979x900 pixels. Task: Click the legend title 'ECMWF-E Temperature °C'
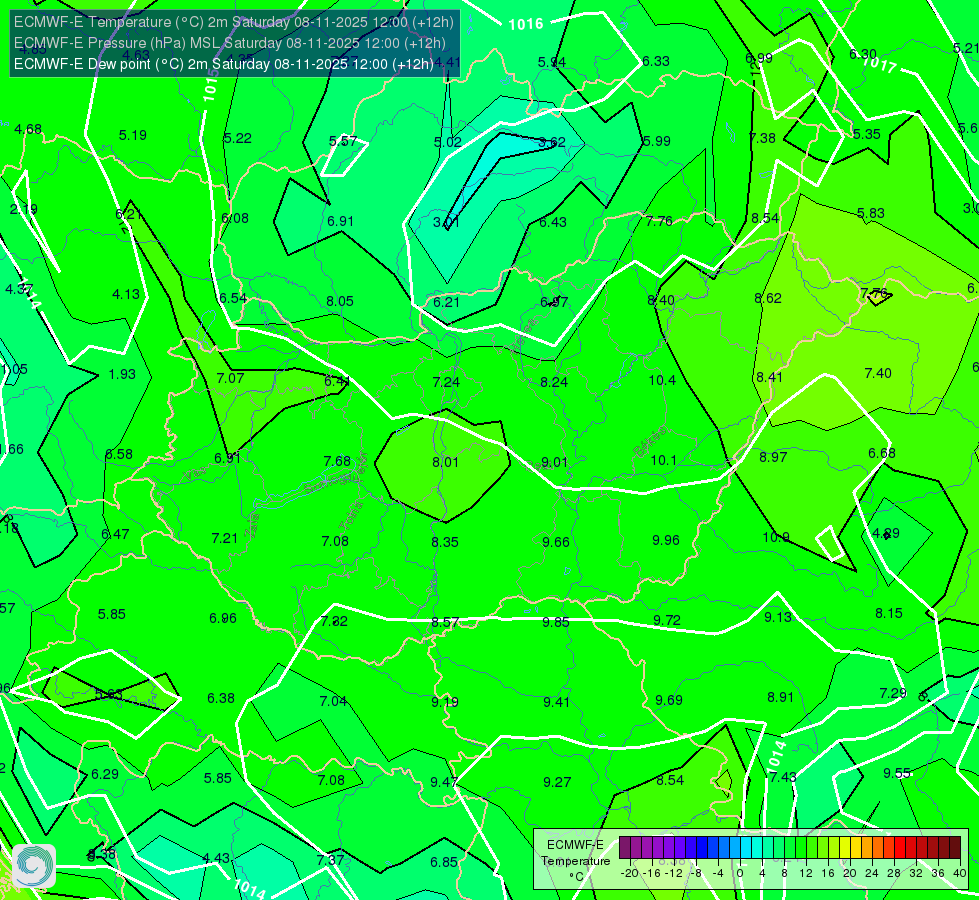575,861
